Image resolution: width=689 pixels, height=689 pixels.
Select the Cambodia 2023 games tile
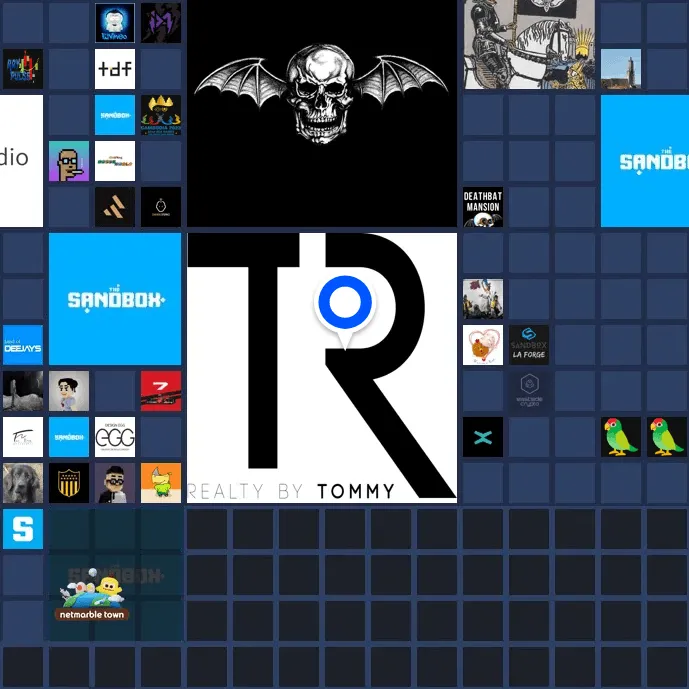click(x=161, y=115)
